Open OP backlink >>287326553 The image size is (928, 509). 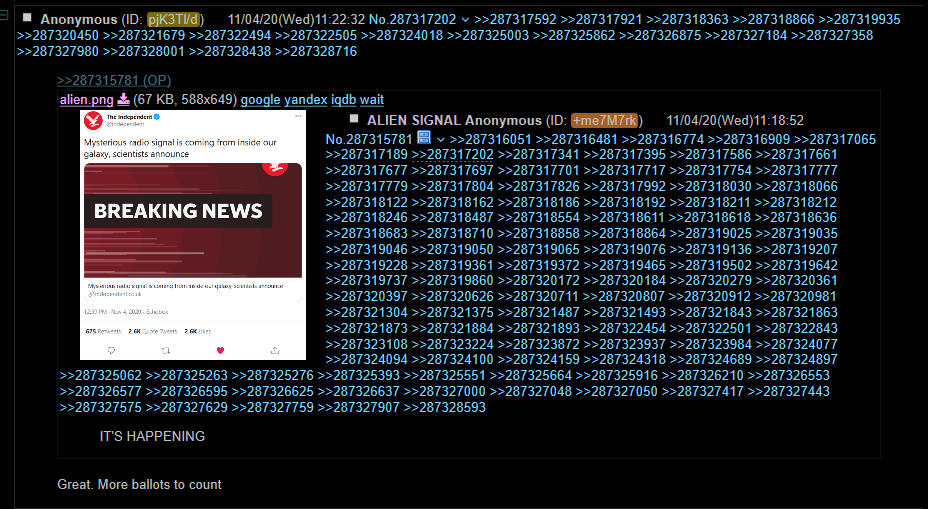point(789,376)
